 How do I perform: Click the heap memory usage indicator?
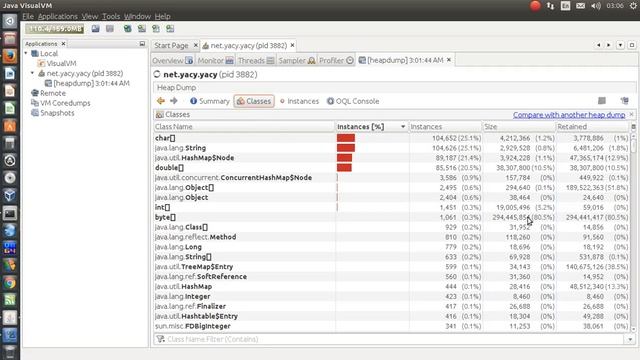55,29
